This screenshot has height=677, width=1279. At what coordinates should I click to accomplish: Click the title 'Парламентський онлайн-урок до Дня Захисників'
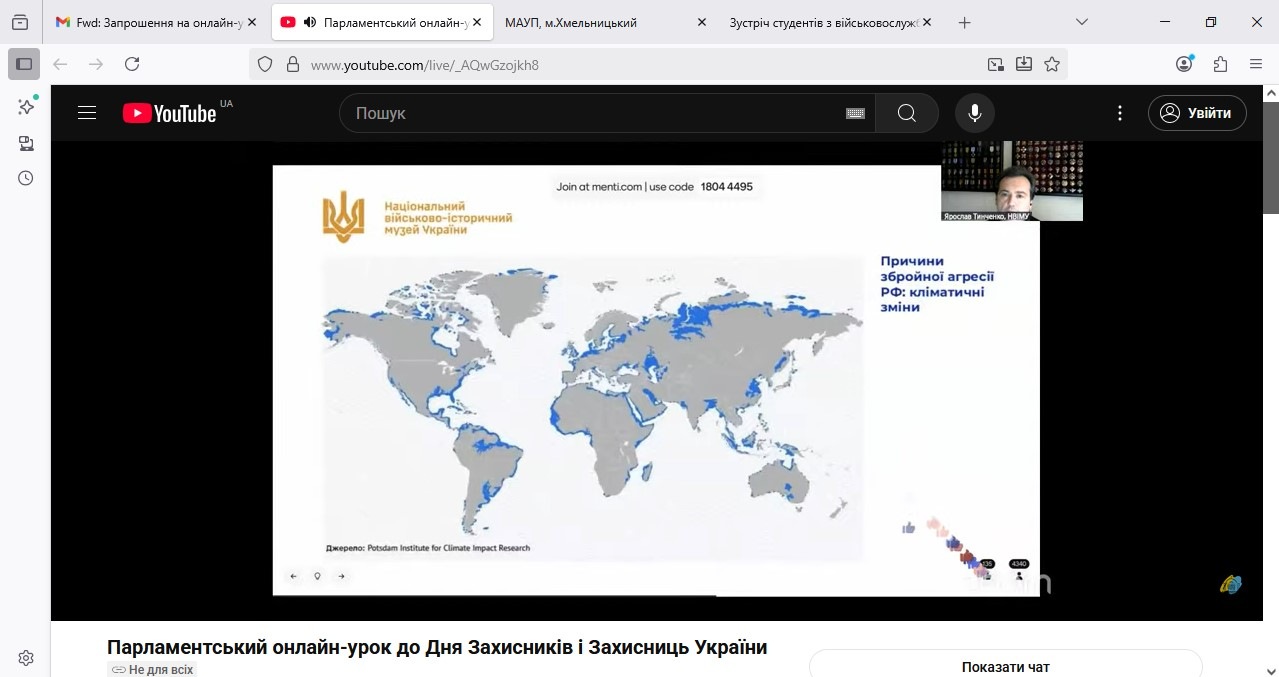point(437,647)
